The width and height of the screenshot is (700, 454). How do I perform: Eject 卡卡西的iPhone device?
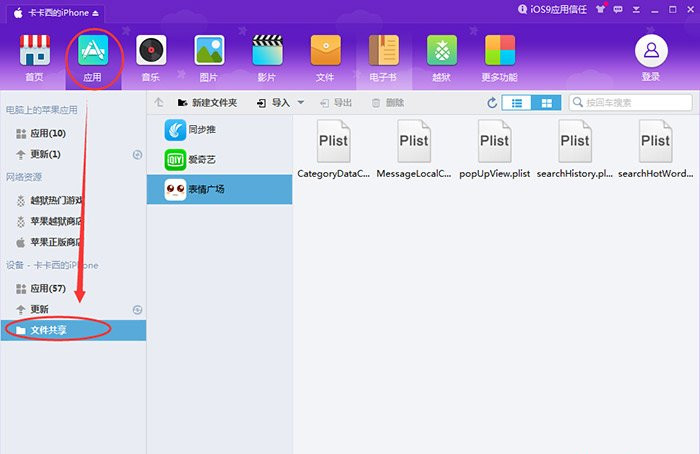95,13
